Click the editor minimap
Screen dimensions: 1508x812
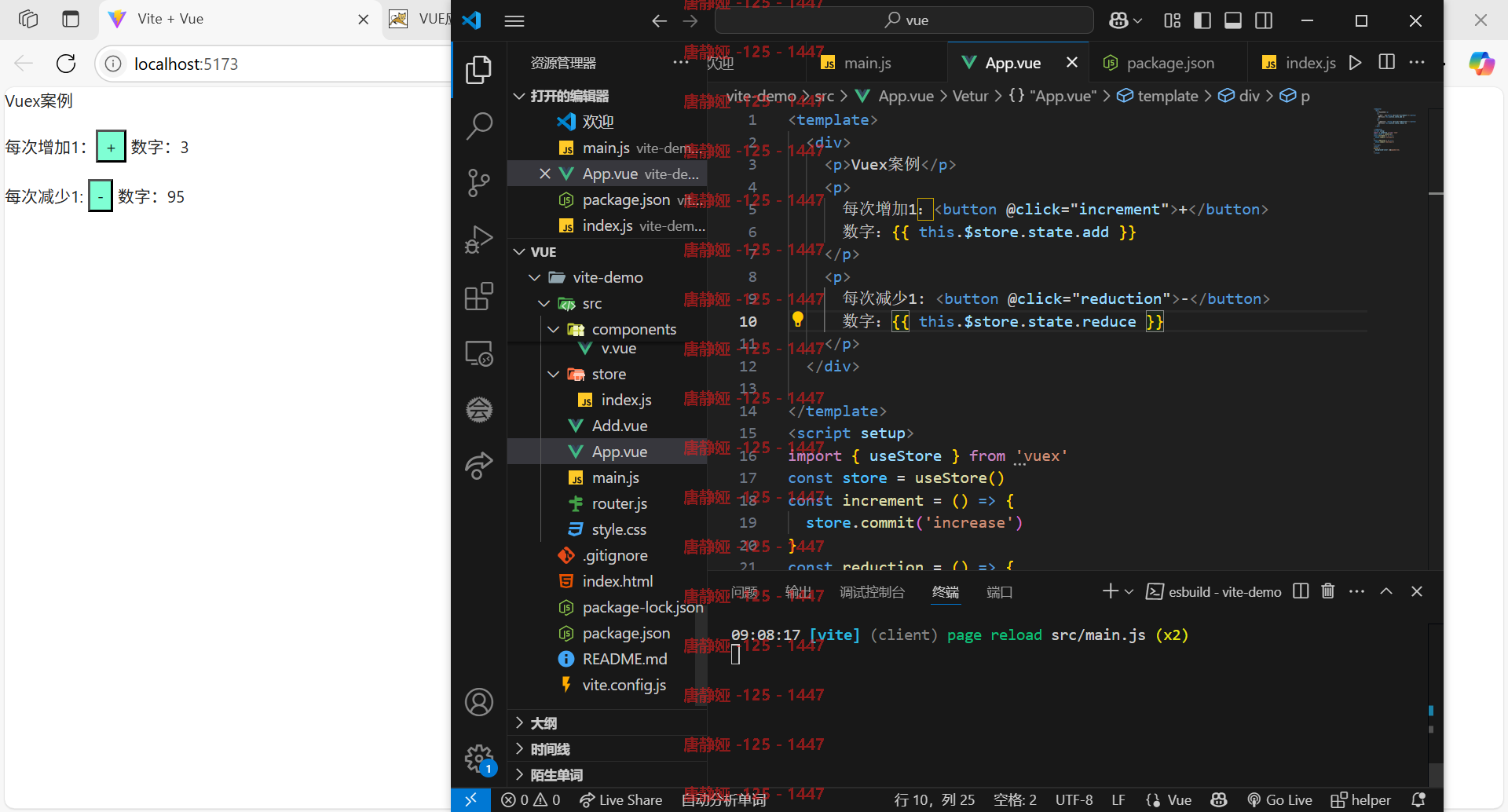pos(1397,130)
